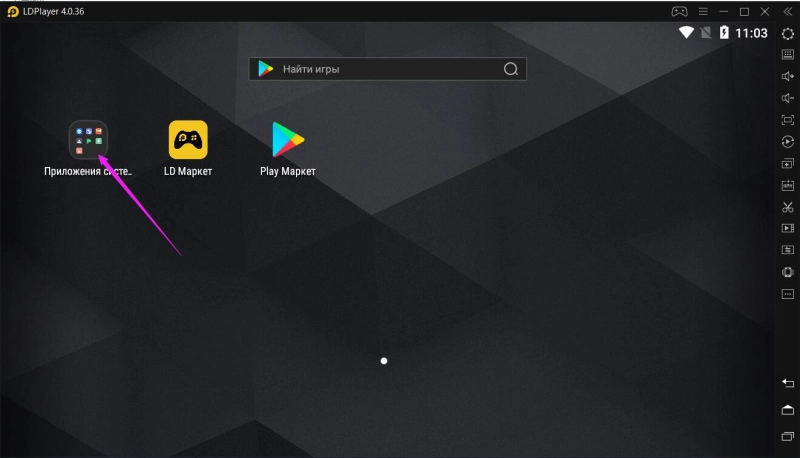This screenshot has height=458, width=800.
Task: Decrease volume using sidebar speaker minus
Action: point(788,98)
